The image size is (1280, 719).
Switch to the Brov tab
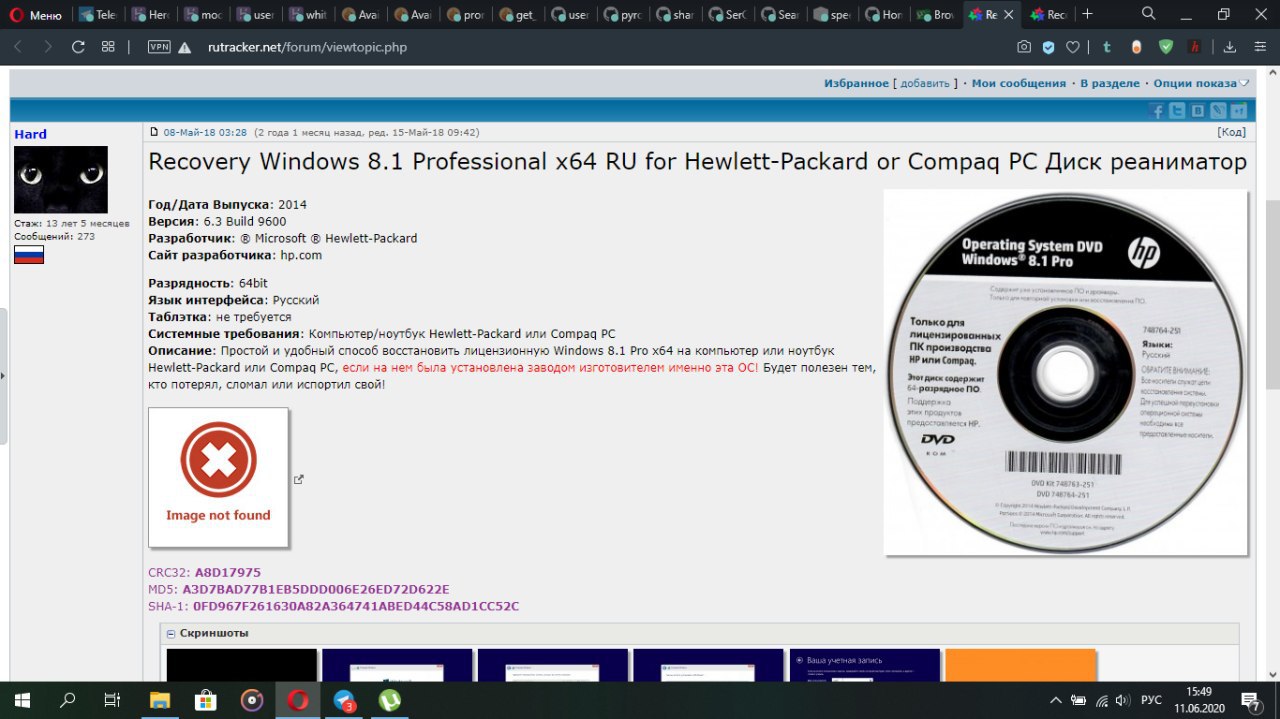coord(937,15)
